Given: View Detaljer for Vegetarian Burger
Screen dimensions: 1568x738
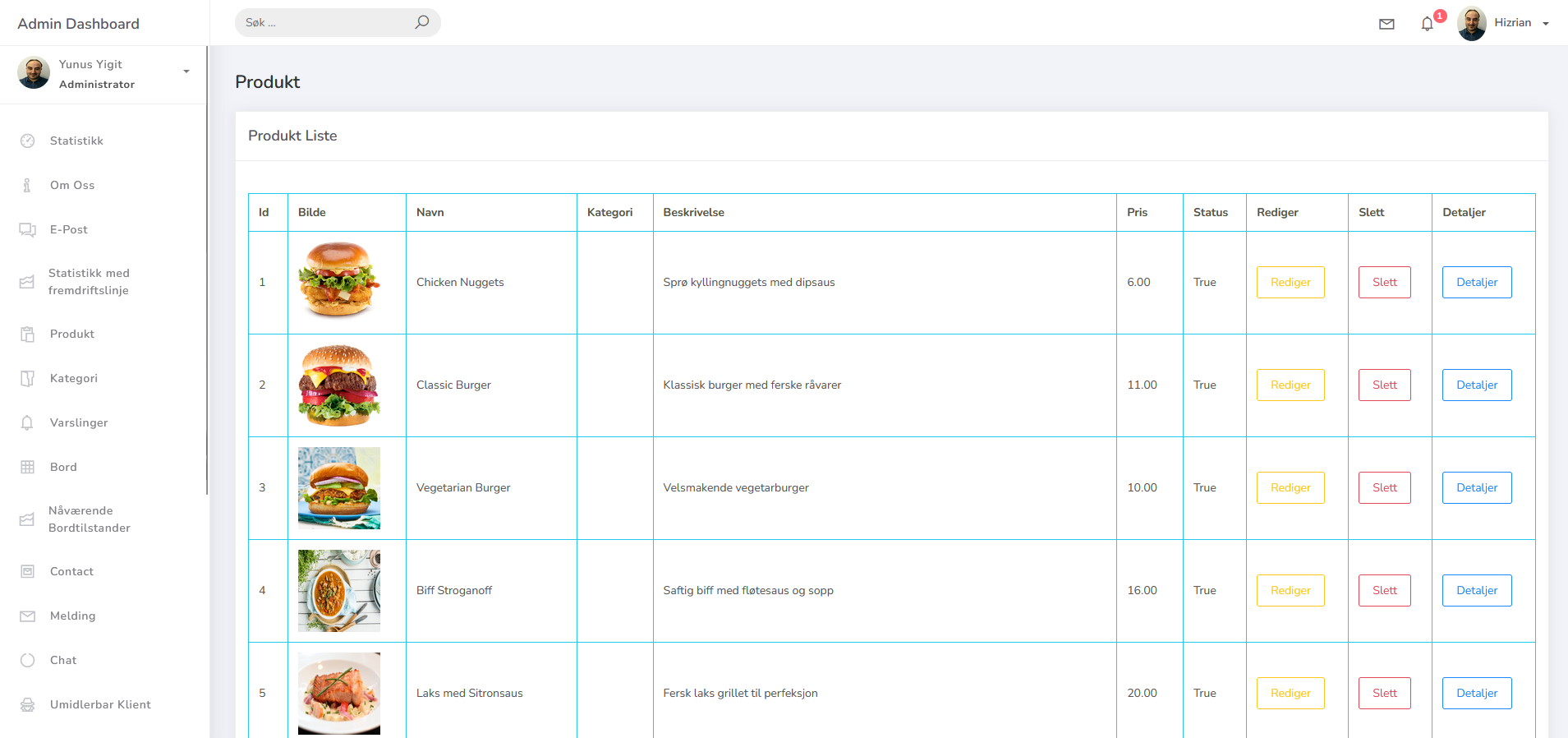Looking at the screenshot, I should tap(1476, 487).
